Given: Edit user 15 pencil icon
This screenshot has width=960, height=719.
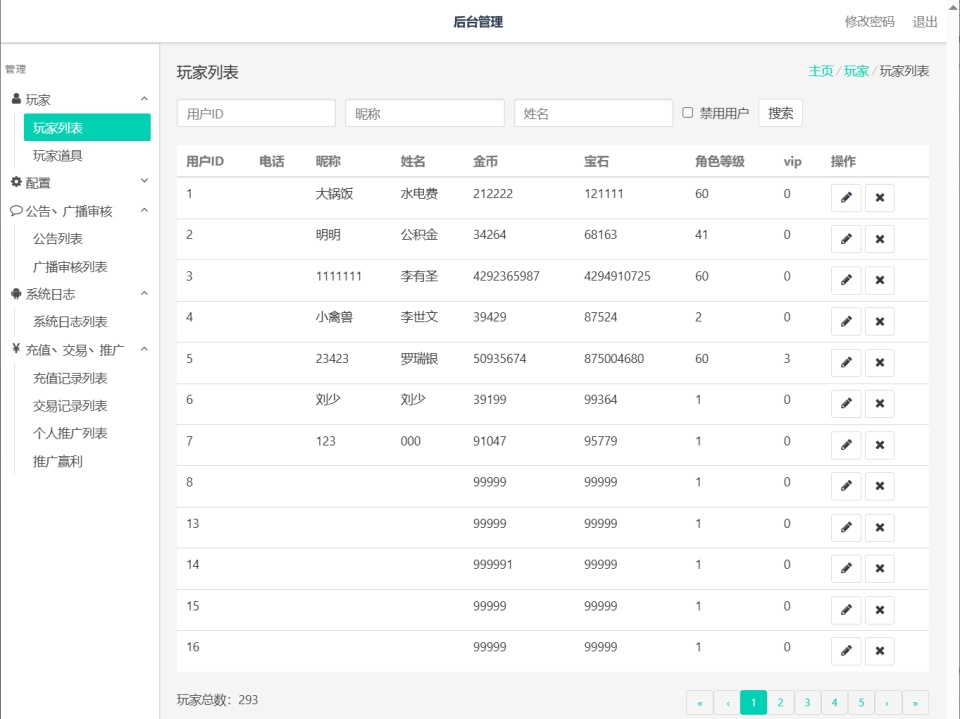Looking at the screenshot, I should [x=846, y=610].
